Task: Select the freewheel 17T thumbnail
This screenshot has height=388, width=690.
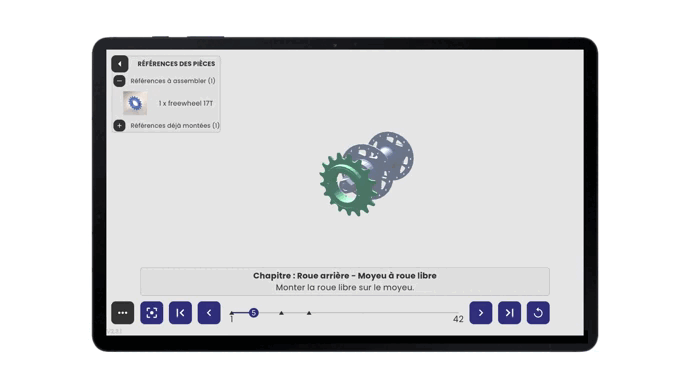Action: click(135, 103)
